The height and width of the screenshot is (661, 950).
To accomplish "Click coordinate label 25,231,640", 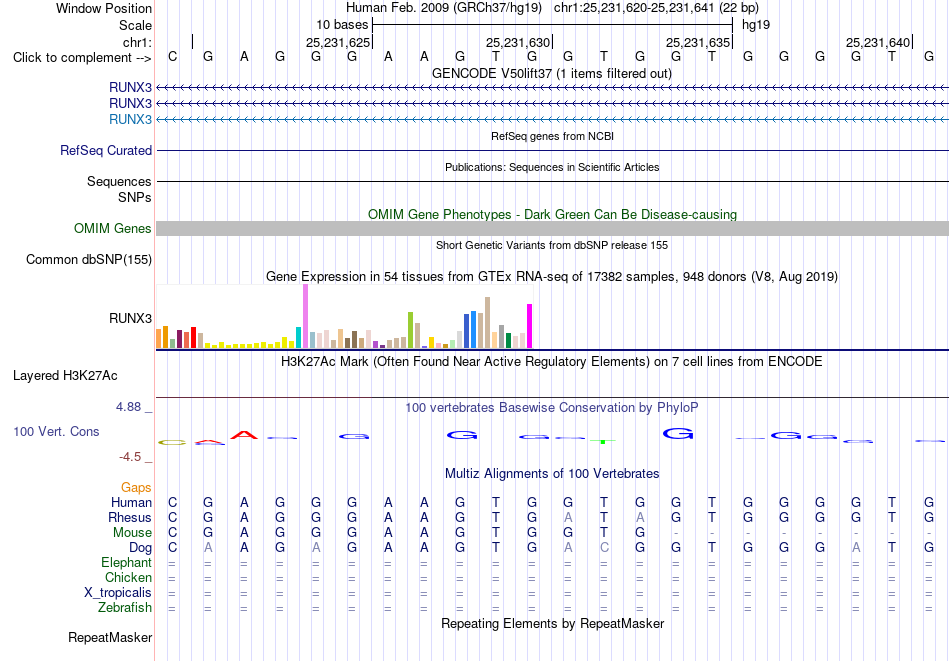I will (x=878, y=42).
